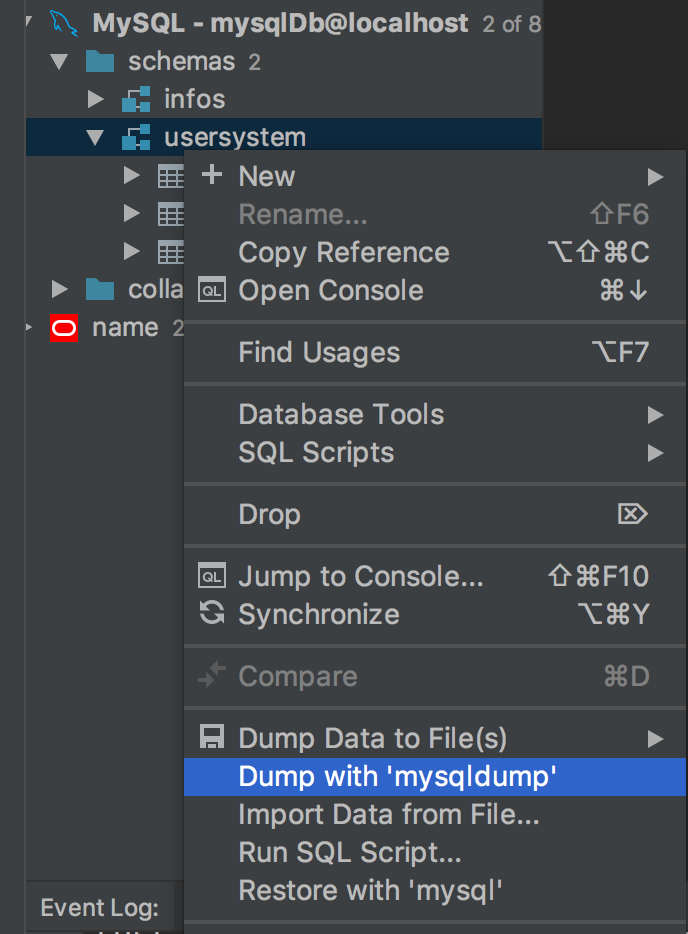This screenshot has height=934, width=688.
Task: Choose Copy Reference from context menu
Action: (x=435, y=253)
